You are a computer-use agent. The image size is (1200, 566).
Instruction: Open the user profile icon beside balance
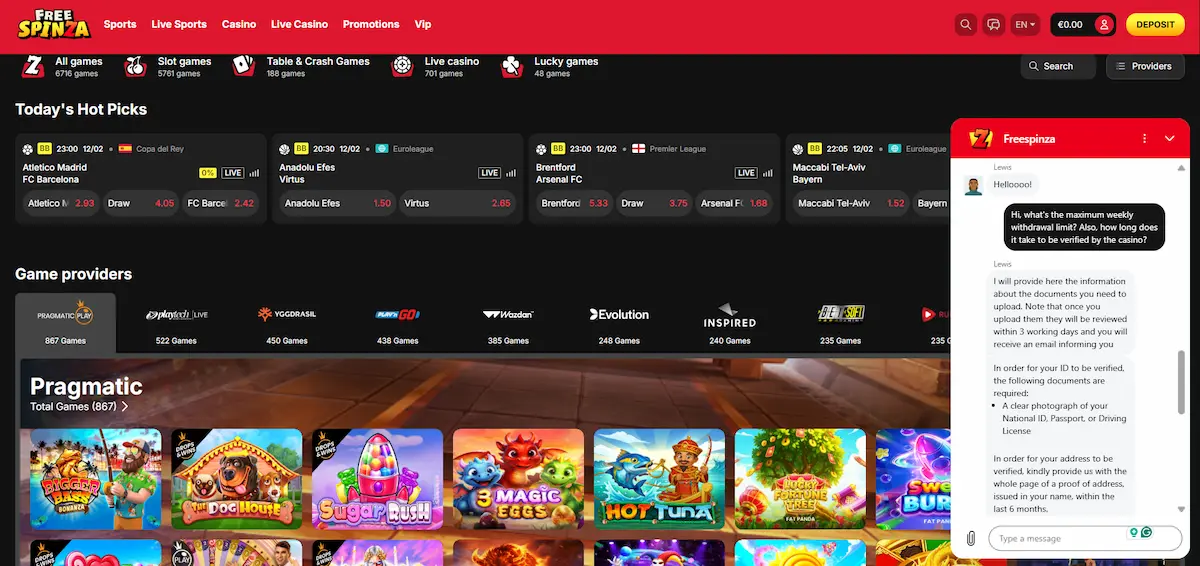tap(1103, 24)
